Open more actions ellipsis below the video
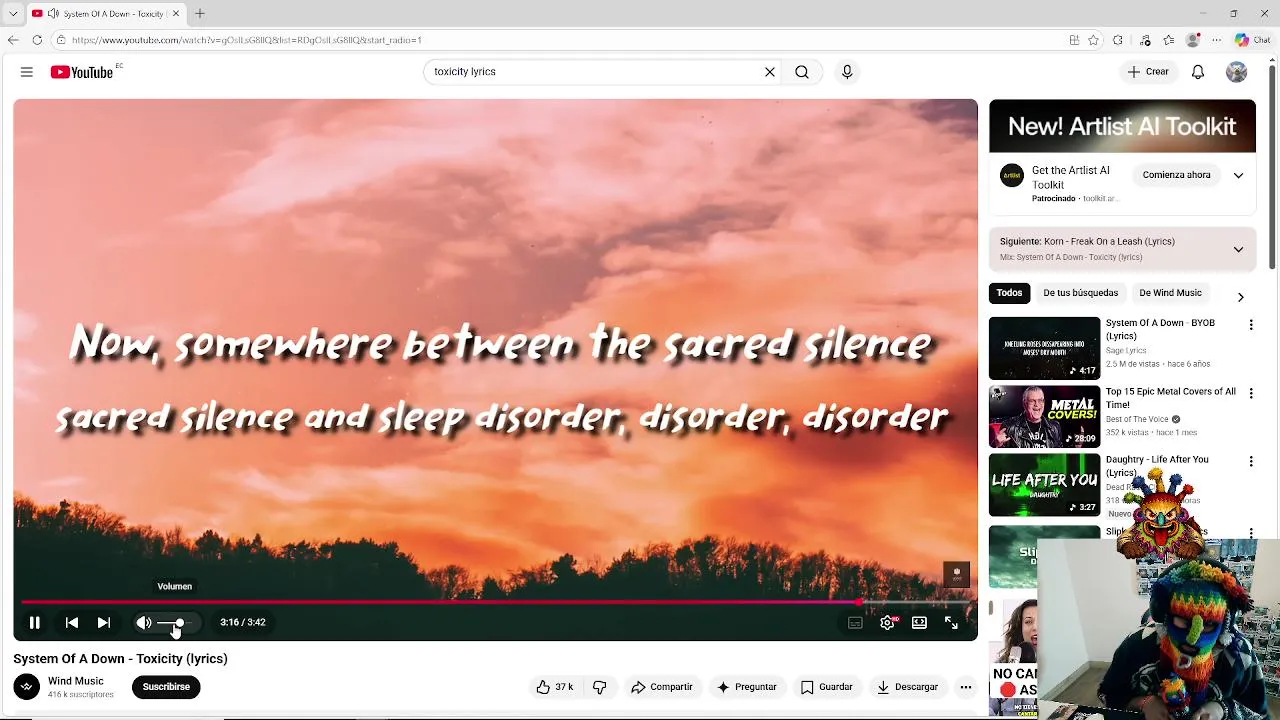The width and height of the screenshot is (1280, 720). click(966, 687)
